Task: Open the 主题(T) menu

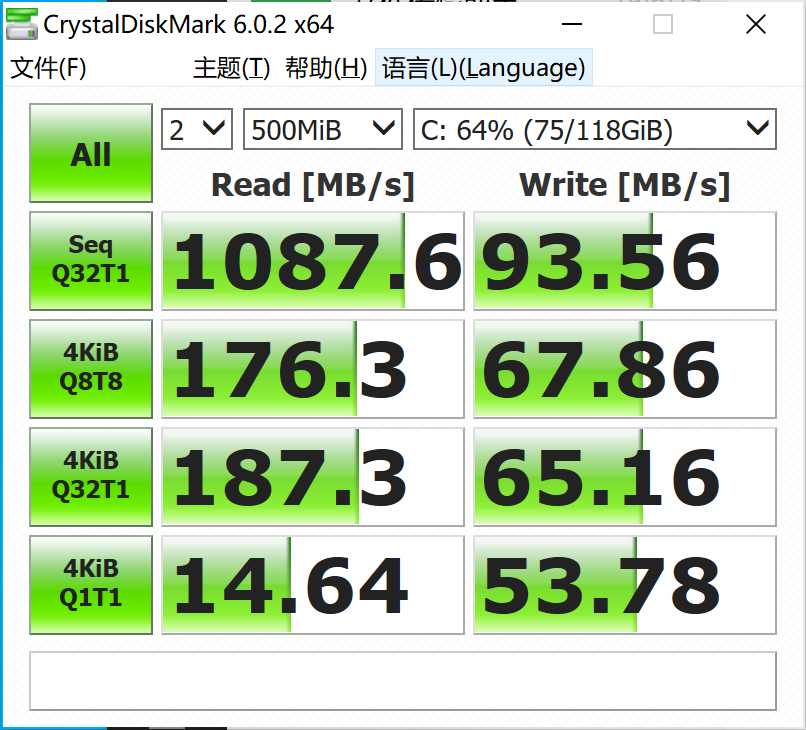Action: tap(231, 68)
